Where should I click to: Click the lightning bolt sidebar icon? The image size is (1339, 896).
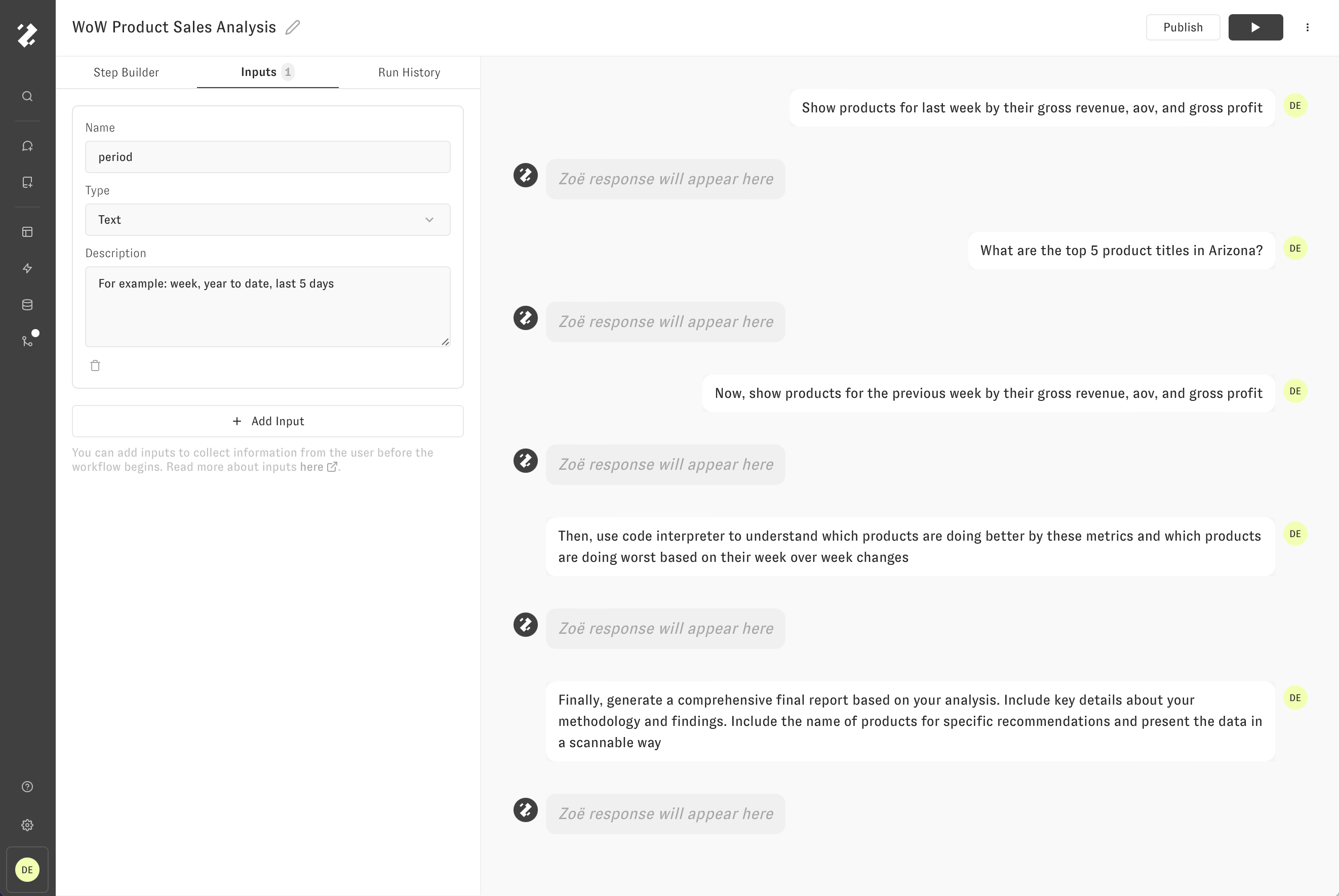click(x=27, y=268)
